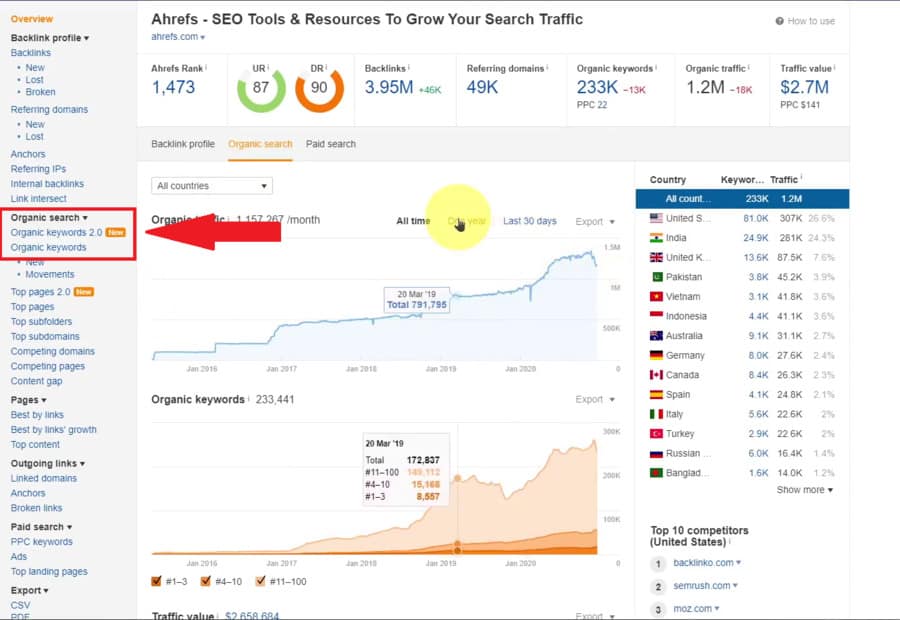Image resolution: width=900 pixels, height=620 pixels.
Task: Select the United States flag icon
Action: point(656,218)
